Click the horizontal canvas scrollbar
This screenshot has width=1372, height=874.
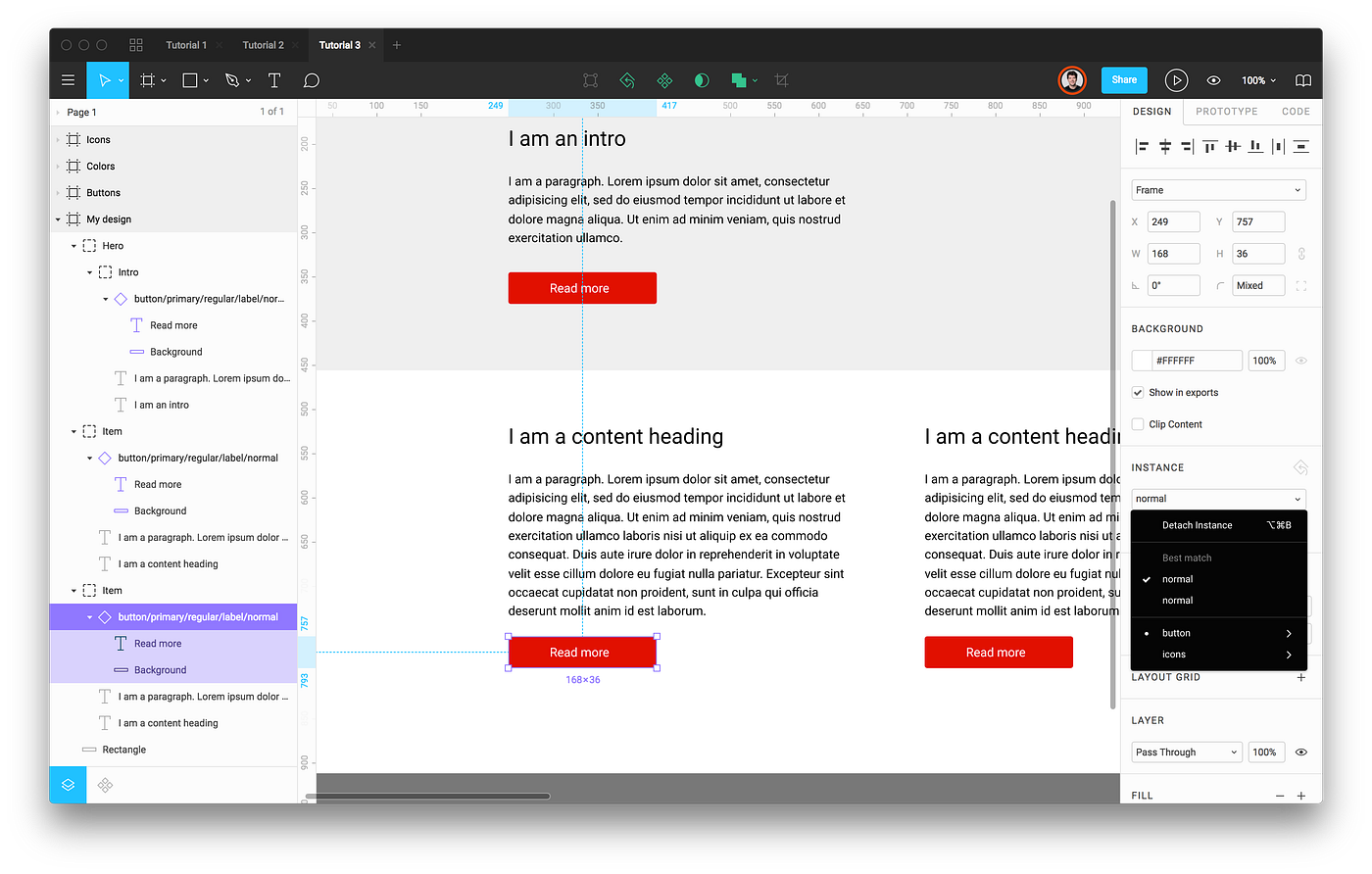click(x=427, y=796)
